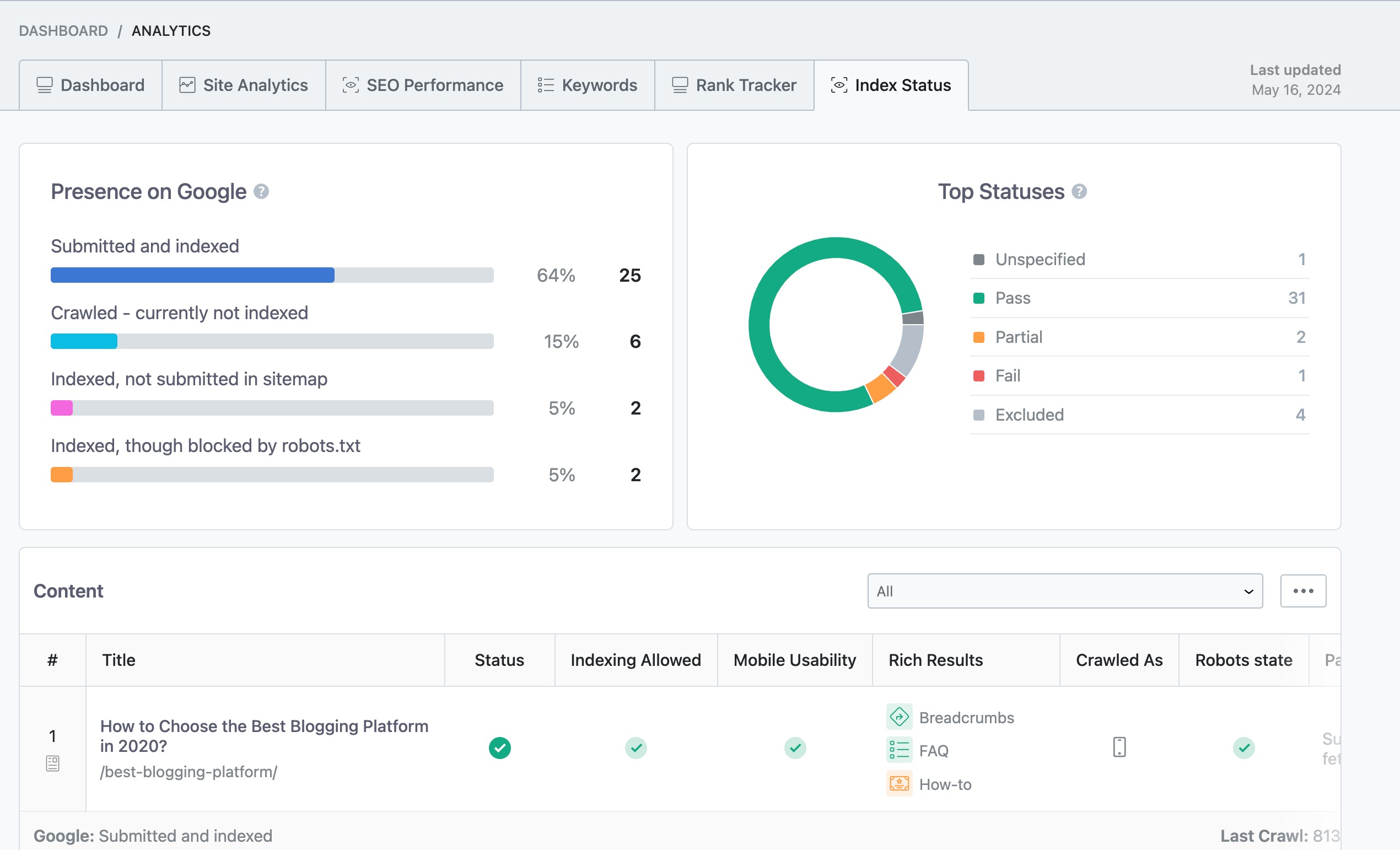The image size is (1400, 850).
Task: Click the Mobile Usability check icon
Action: (x=794, y=748)
